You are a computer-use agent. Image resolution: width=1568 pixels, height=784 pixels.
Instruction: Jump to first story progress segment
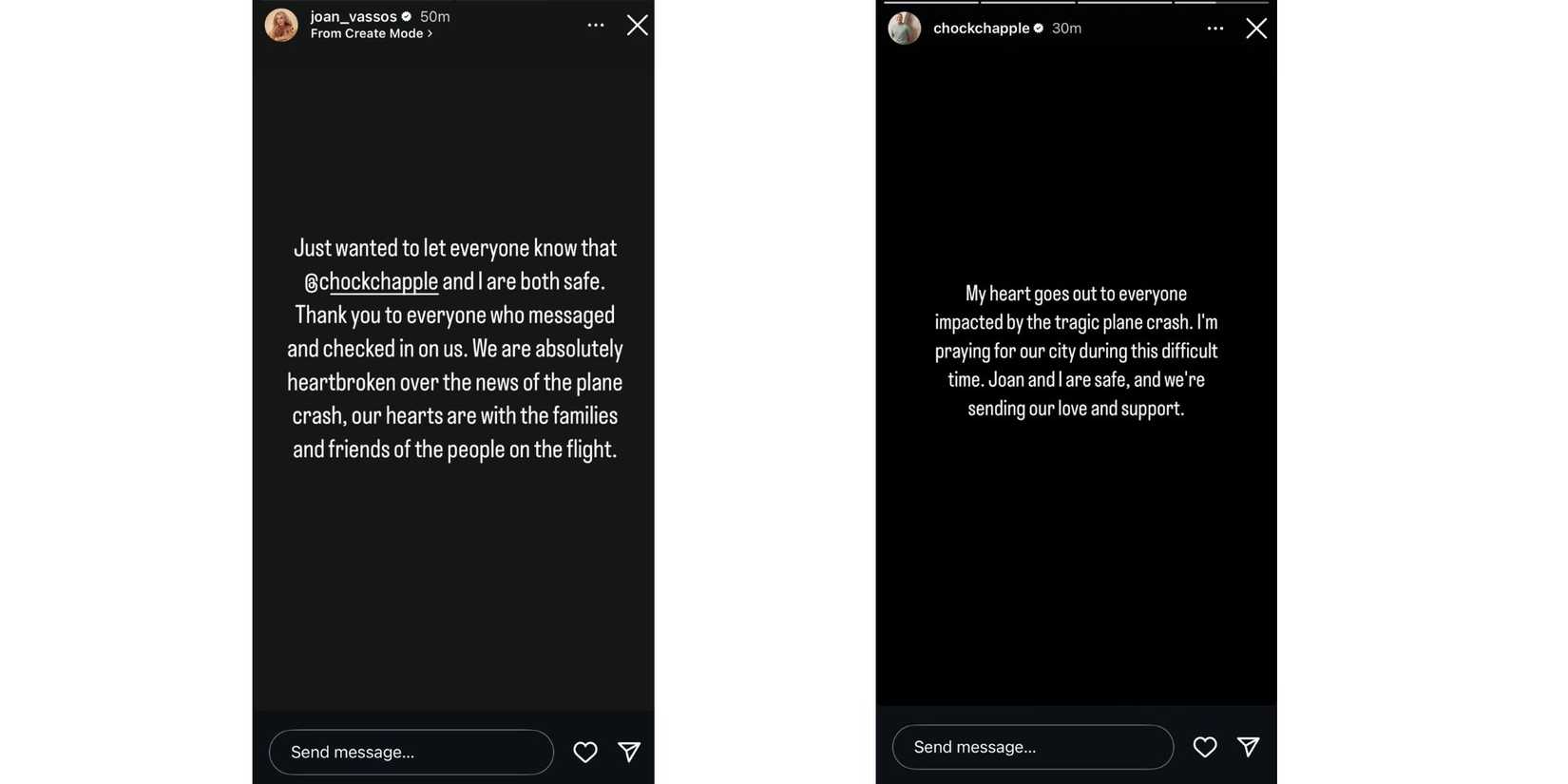[x=931, y=3]
